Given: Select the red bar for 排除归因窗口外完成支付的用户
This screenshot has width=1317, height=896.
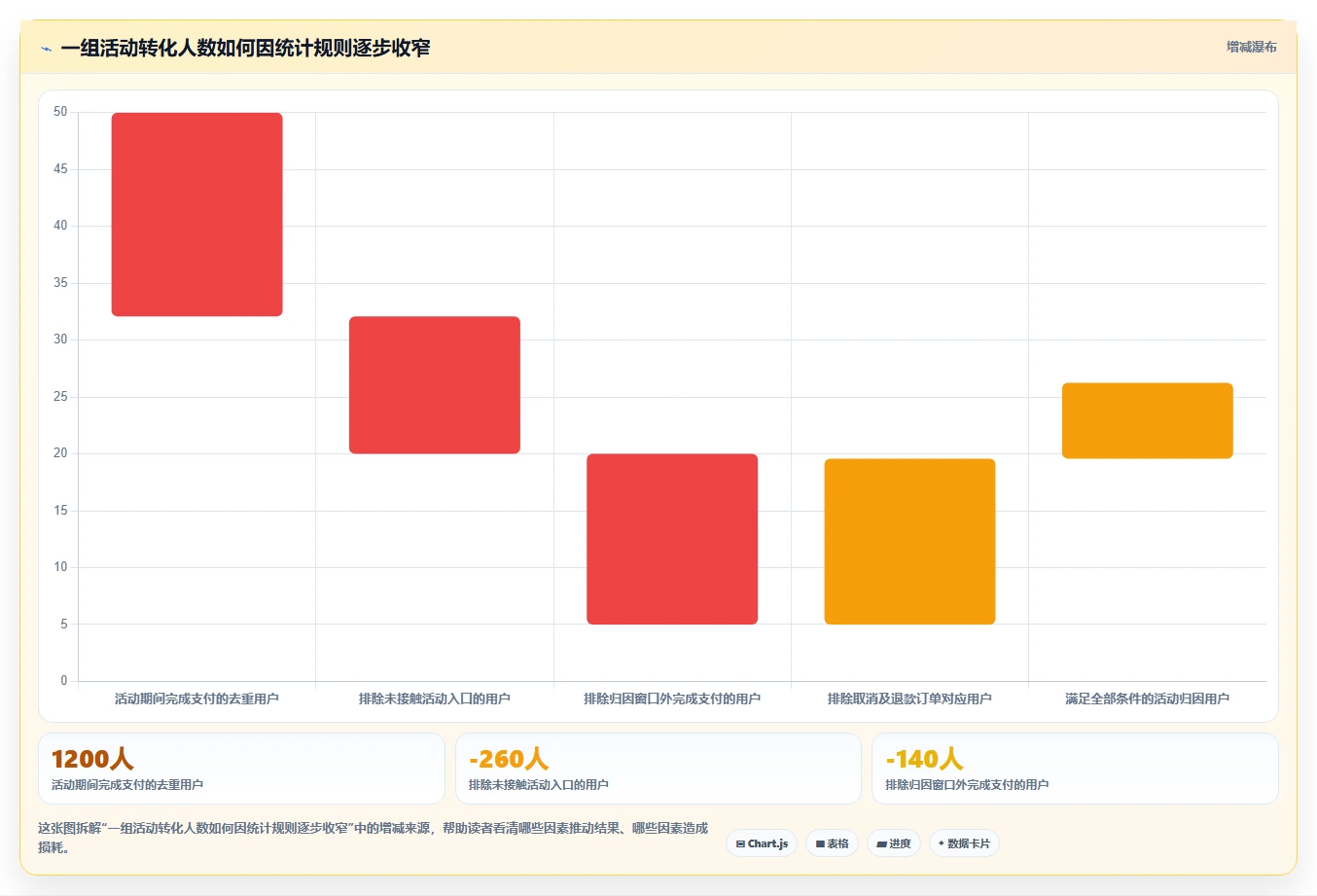Looking at the screenshot, I should 672,539.
